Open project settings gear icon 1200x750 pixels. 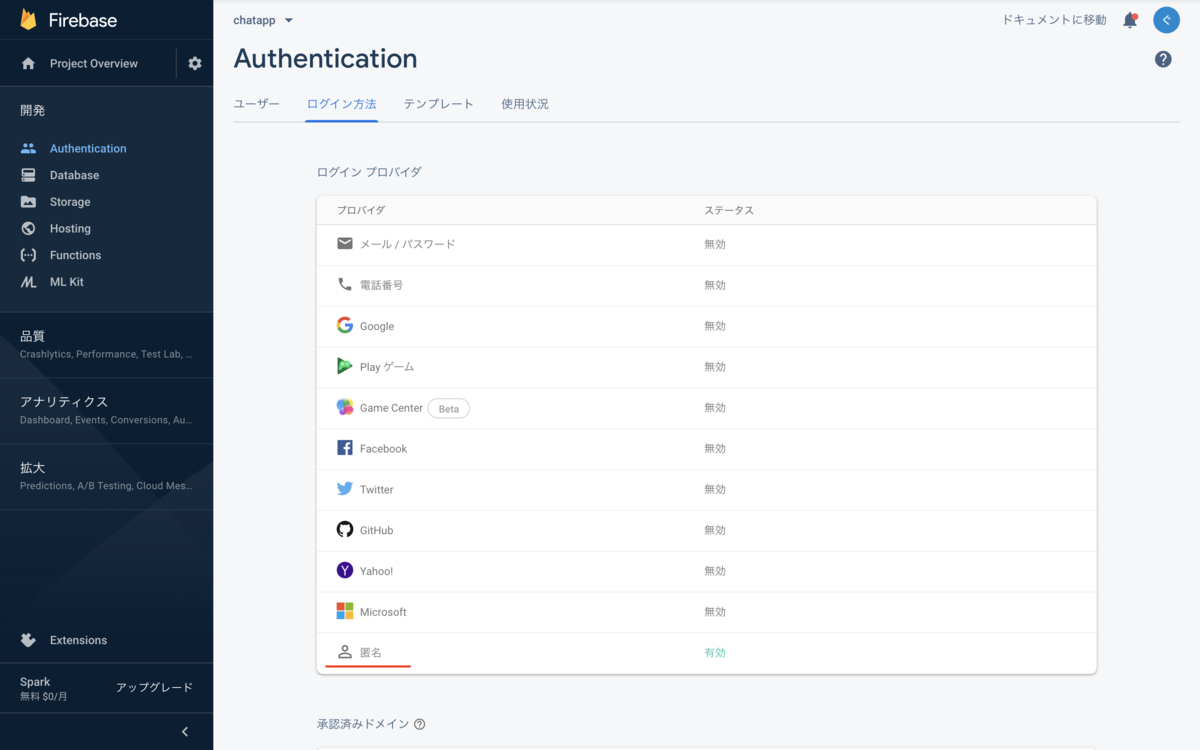(195, 63)
